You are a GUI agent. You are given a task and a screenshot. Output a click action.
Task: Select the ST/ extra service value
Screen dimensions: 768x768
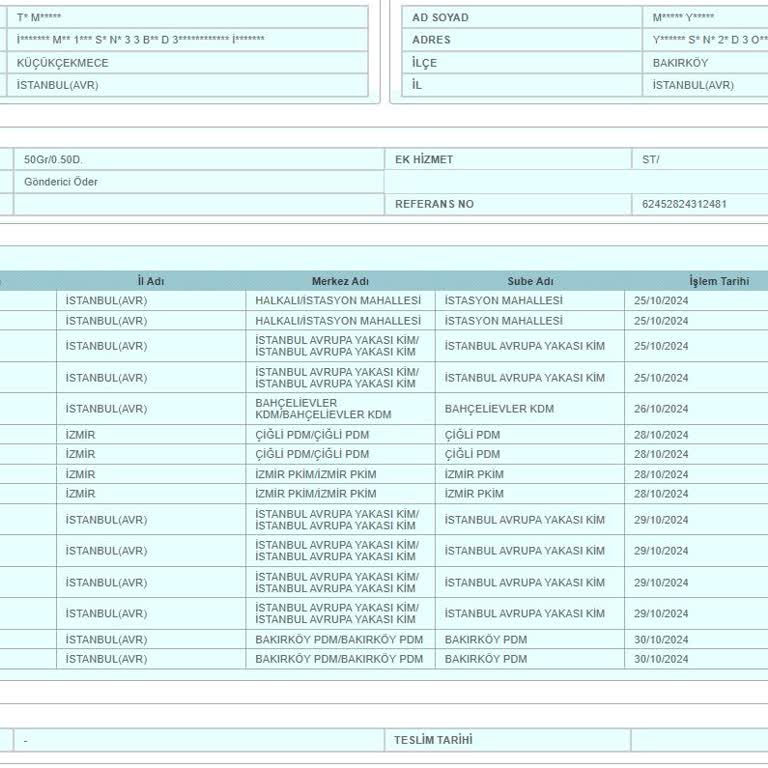click(x=650, y=160)
